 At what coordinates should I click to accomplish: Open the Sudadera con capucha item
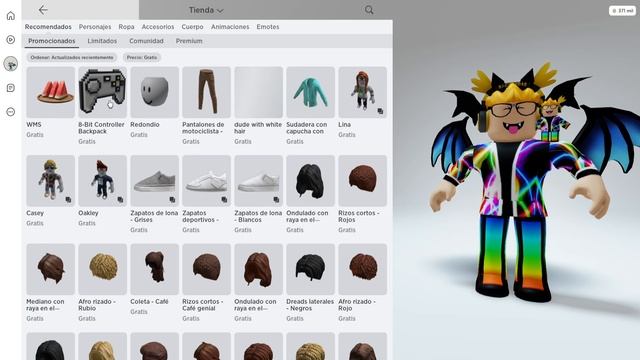(311, 92)
